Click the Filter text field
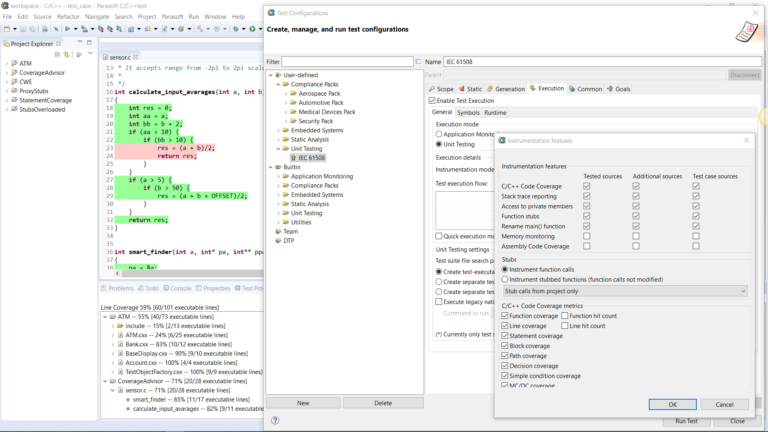 tap(348, 62)
